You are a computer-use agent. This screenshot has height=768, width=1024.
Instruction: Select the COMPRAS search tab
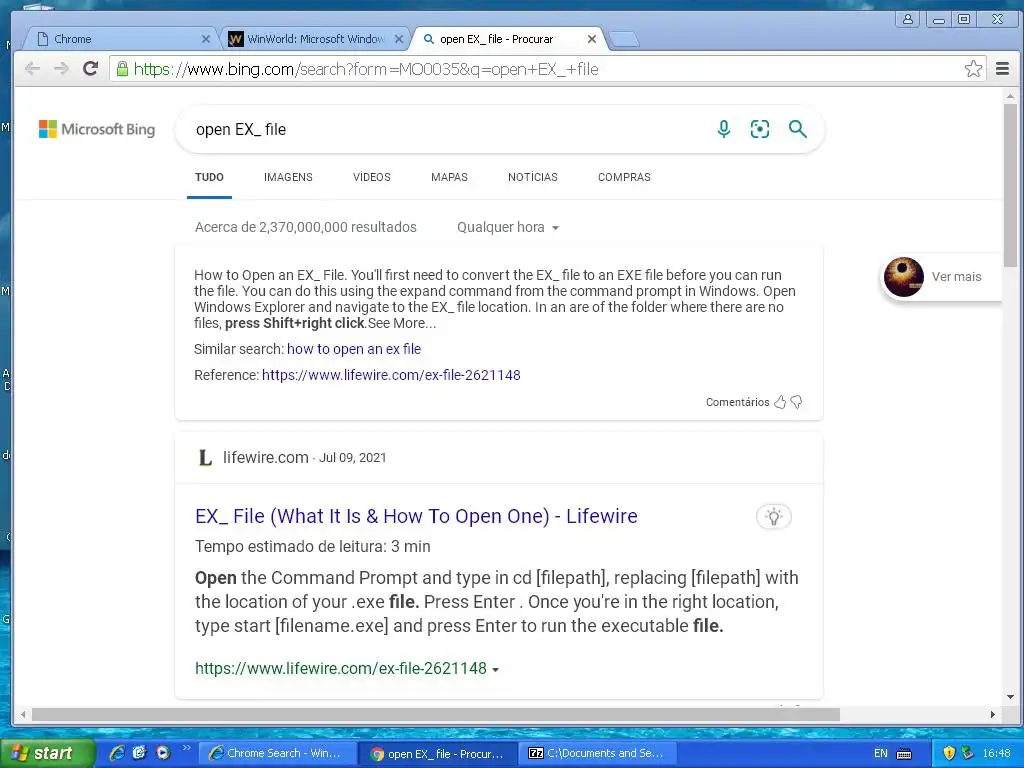click(x=624, y=177)
